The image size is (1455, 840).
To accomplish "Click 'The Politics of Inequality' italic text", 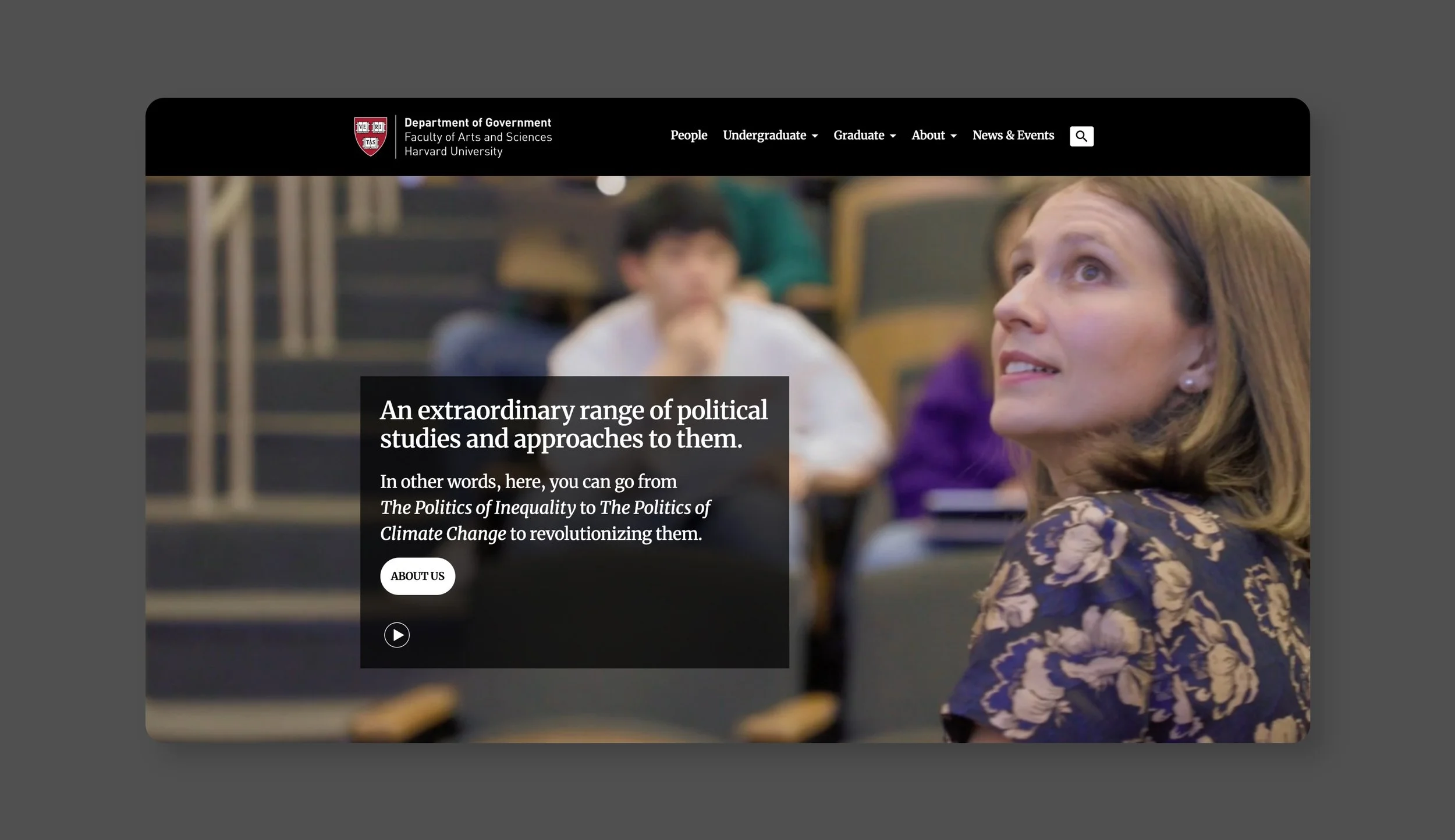I will 478,507.
